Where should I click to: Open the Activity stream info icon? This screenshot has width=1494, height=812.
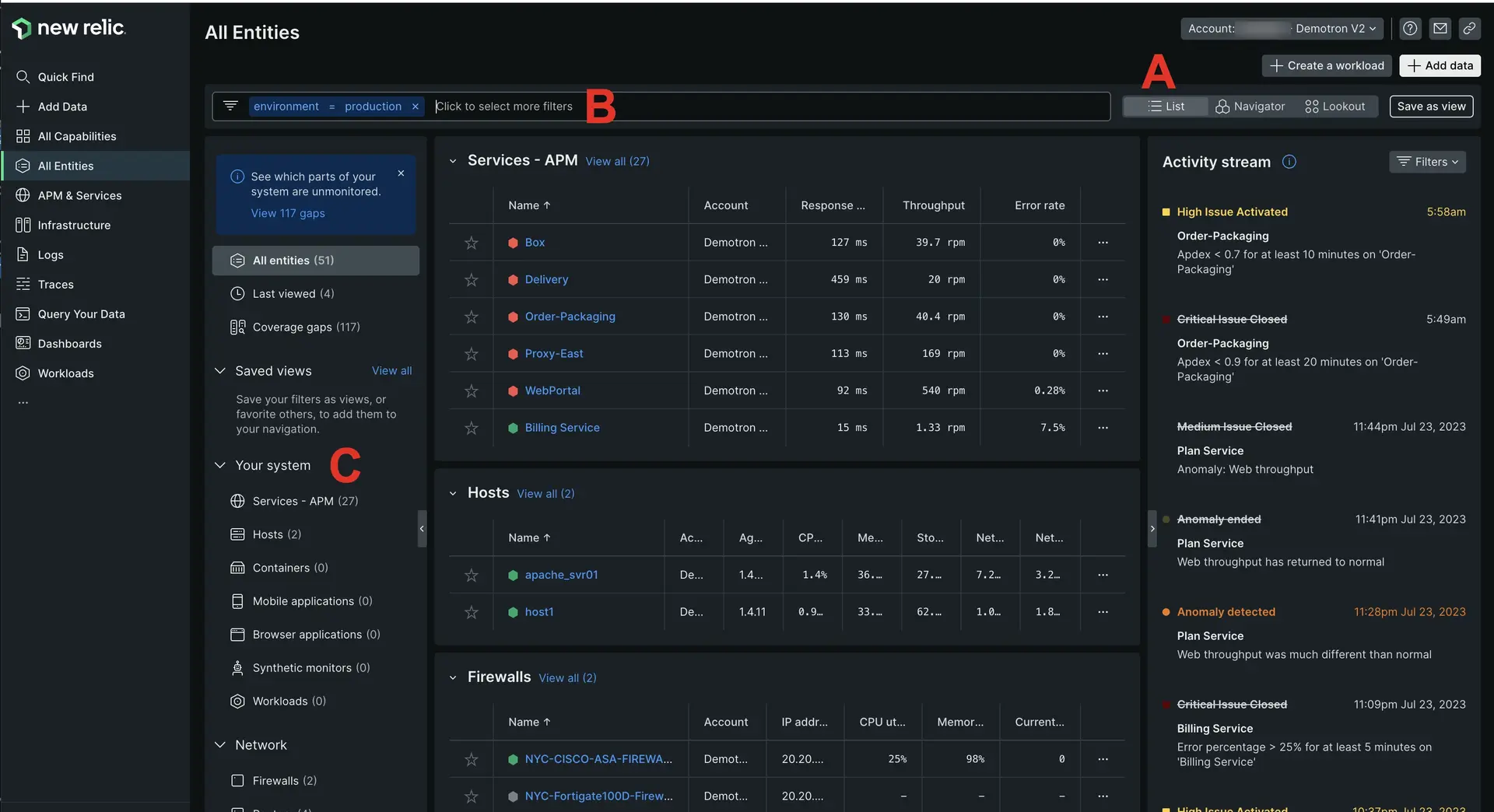[x=1289, y=162]
